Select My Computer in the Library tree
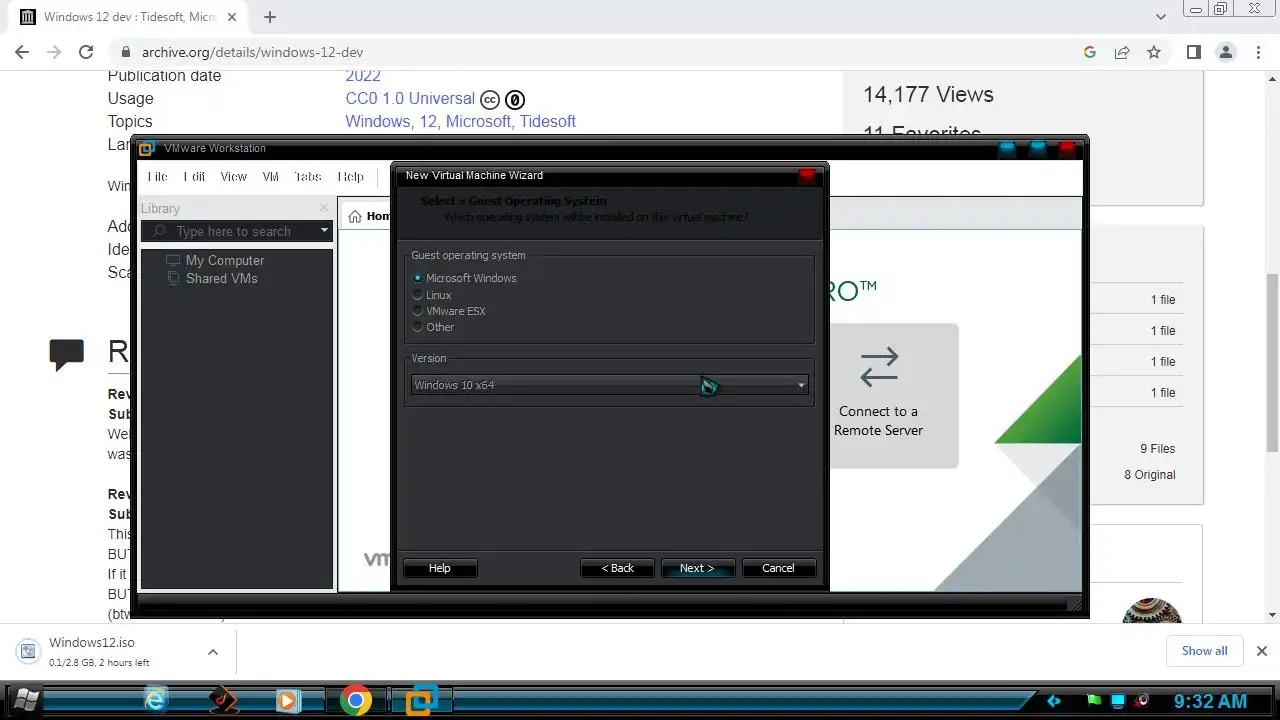Screen dimensions: 1280x720 pos(225,260)
